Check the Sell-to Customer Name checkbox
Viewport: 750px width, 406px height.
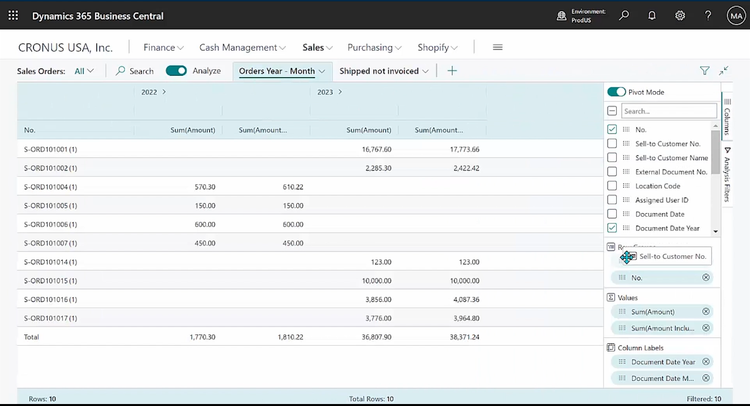[x=612, y=157]
